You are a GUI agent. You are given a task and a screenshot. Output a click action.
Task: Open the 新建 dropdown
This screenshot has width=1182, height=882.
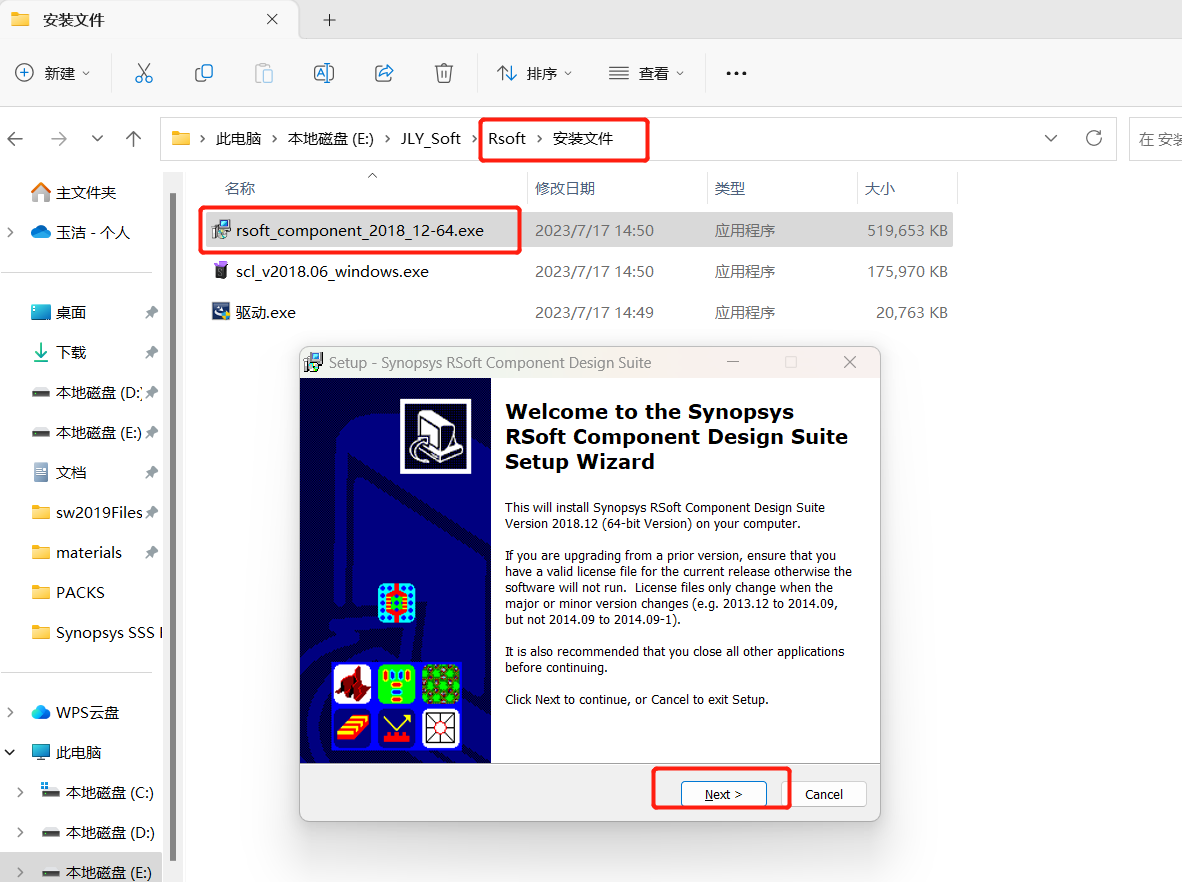click(53, 73)
